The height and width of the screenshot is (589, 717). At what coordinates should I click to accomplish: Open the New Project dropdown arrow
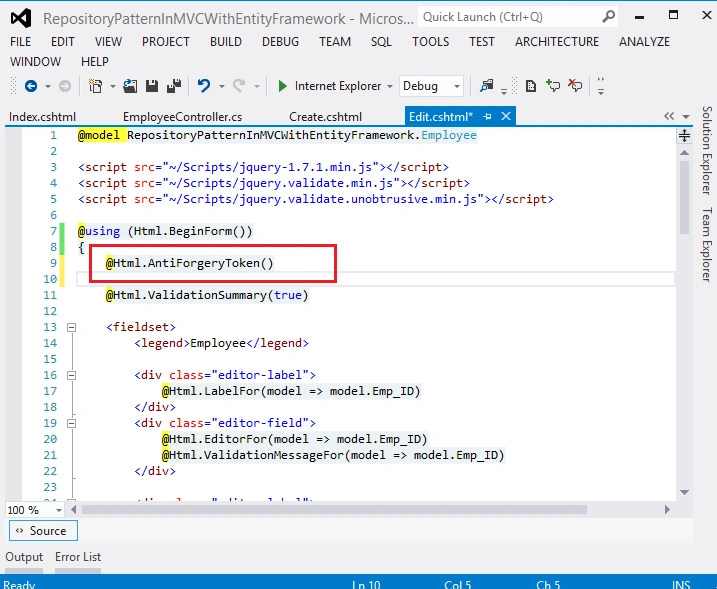point(112,86)
